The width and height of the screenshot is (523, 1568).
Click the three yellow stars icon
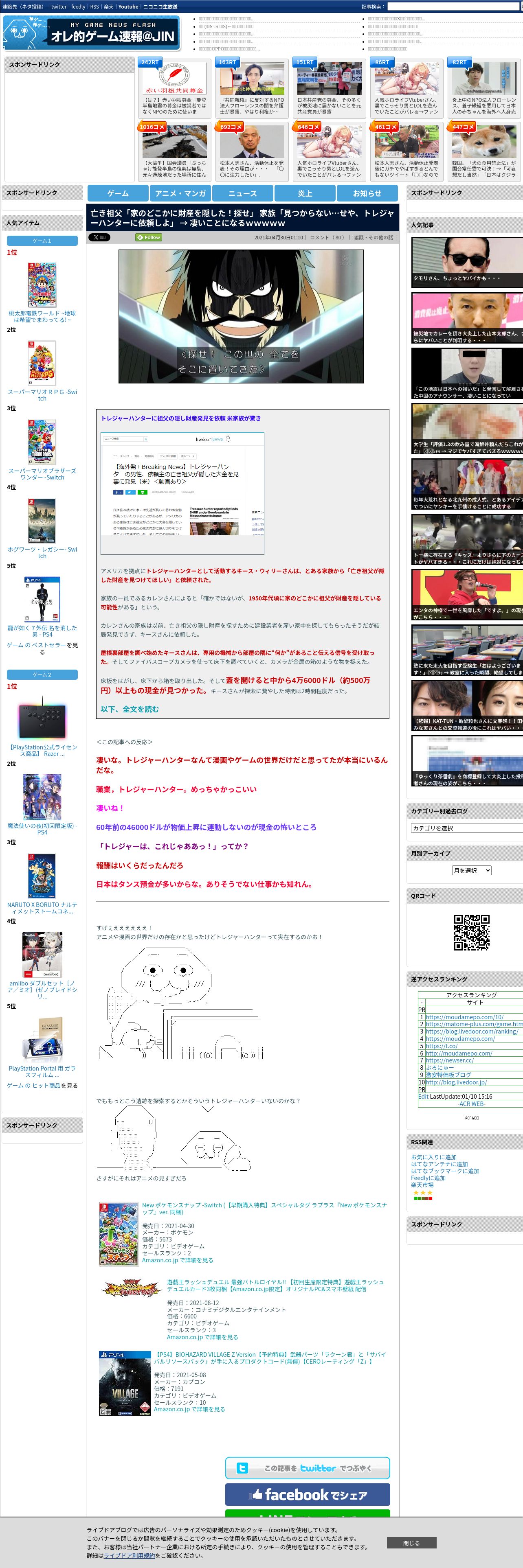click(422, 1192)
